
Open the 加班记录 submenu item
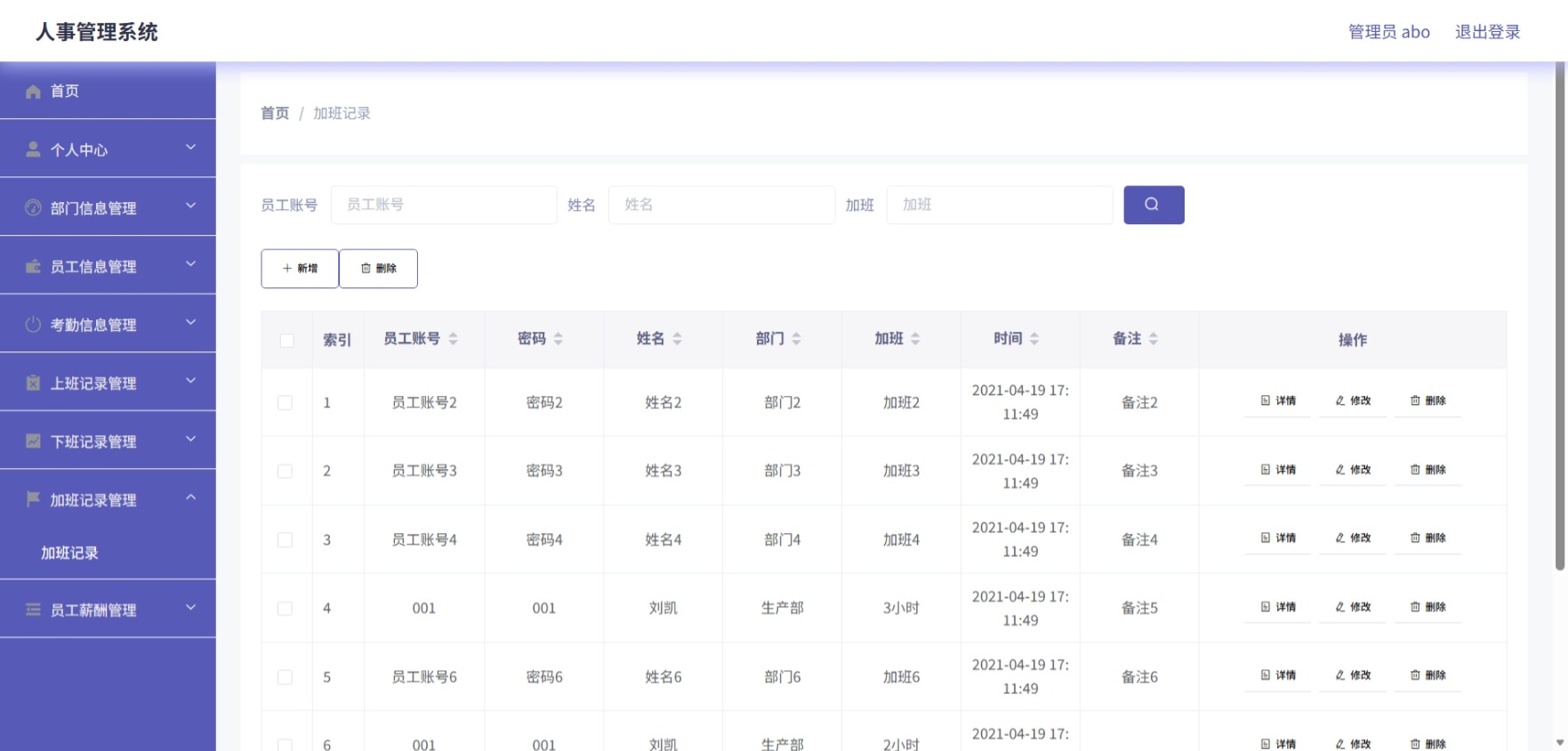tap(69, 553)
